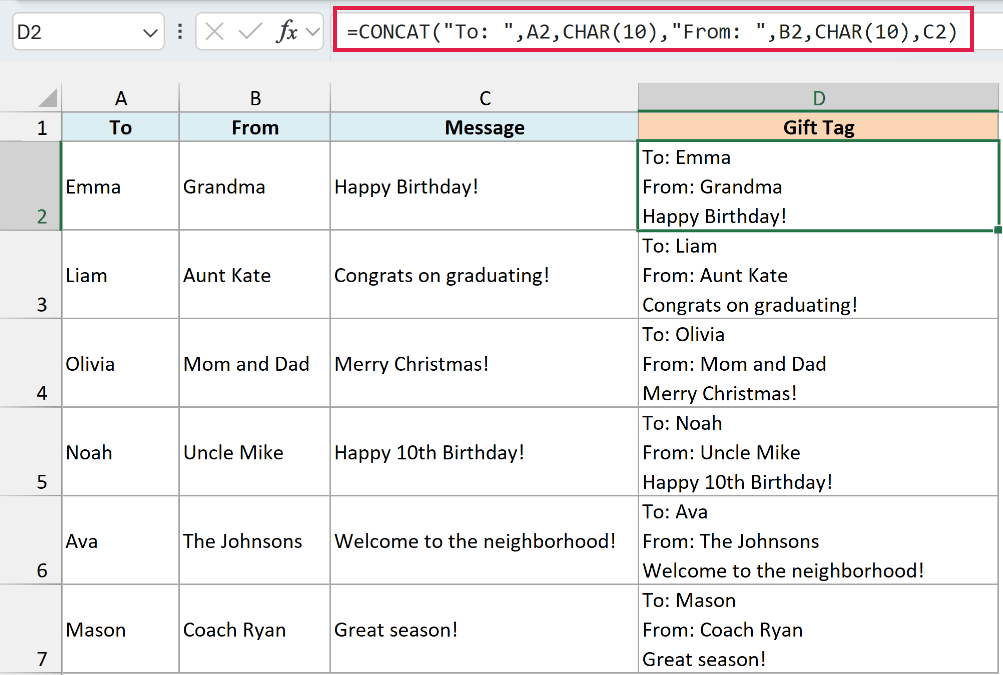Select the 'Great season!' message cell
The image size is (1003, 675).
[x=484, y=629]
